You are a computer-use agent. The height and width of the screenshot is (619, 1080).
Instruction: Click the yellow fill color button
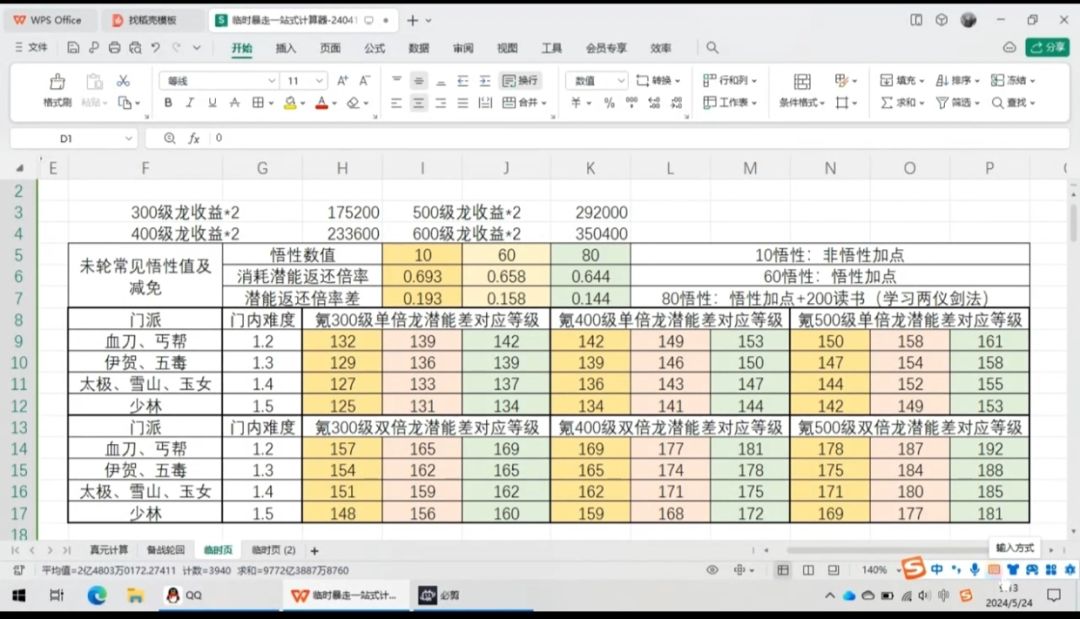291,103
